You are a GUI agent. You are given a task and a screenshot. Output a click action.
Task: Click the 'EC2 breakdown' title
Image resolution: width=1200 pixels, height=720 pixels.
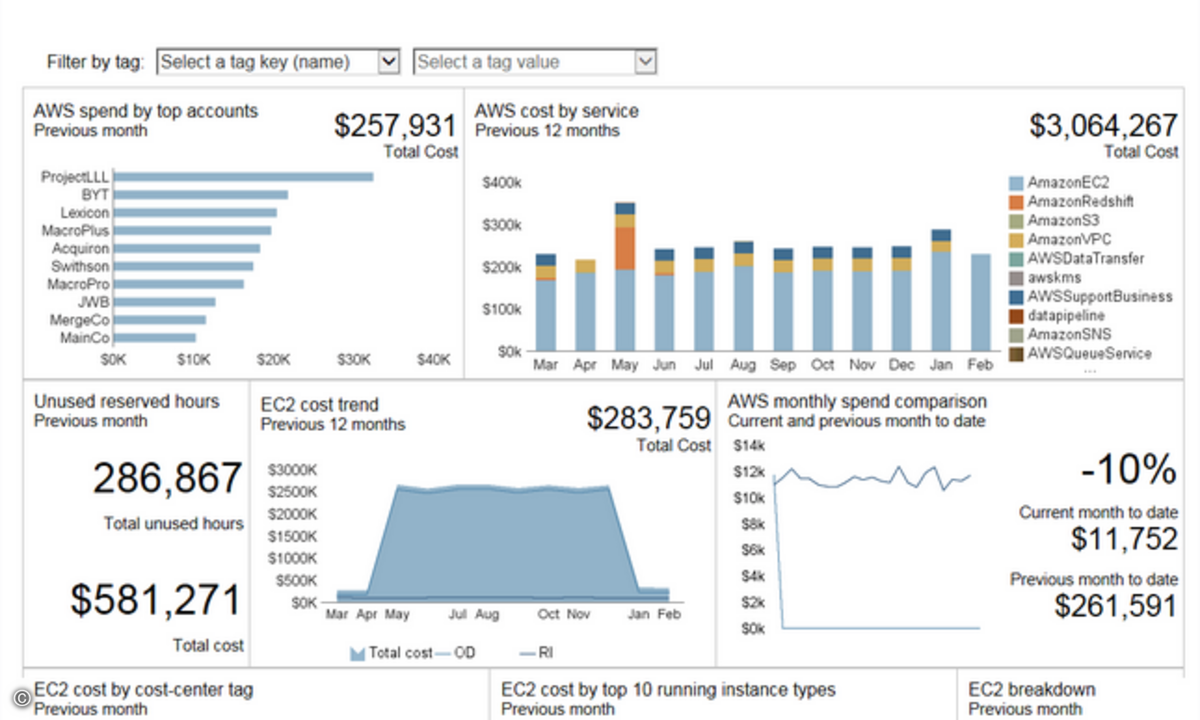click(x=1032, y=690)
